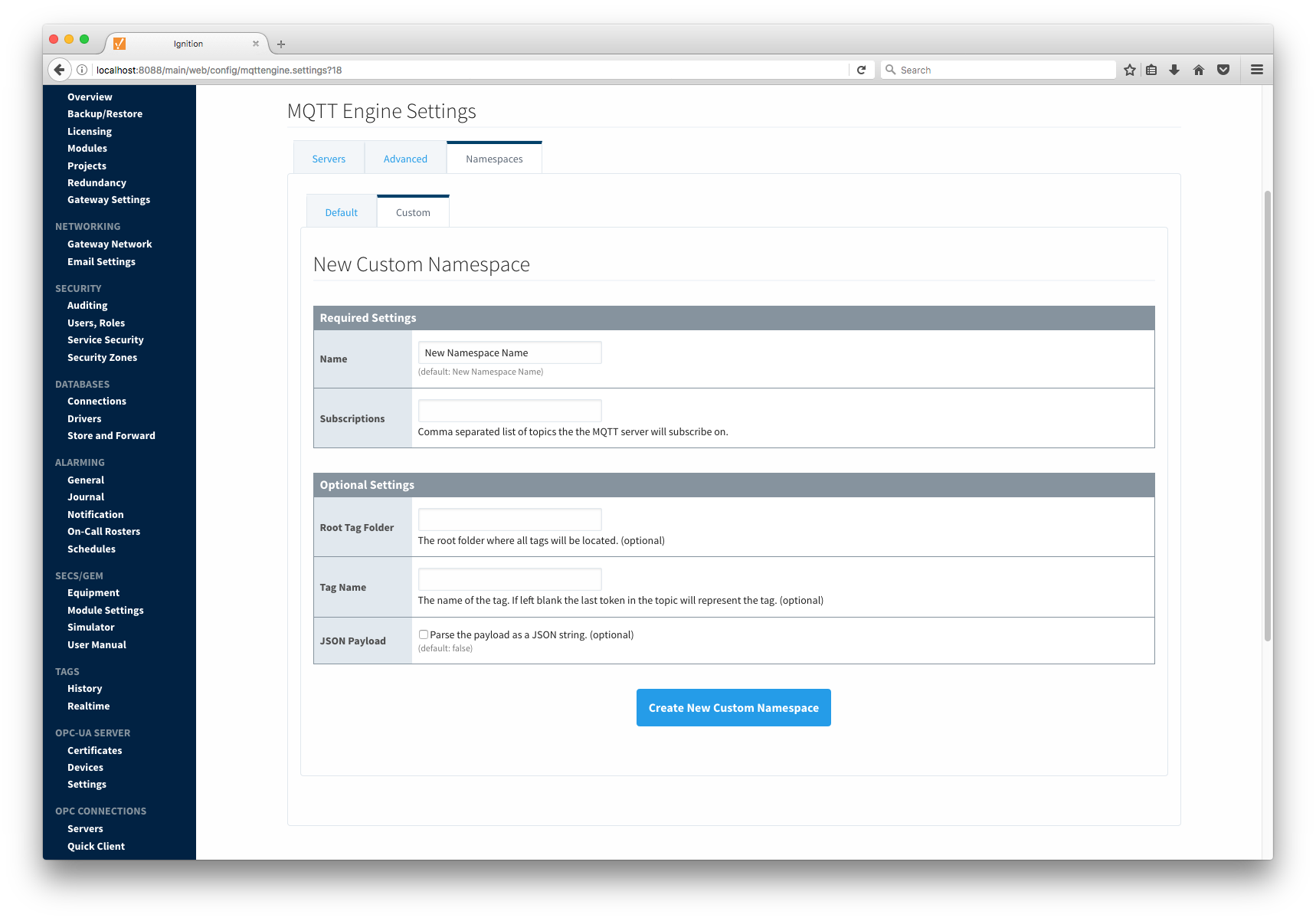
Task: Click the Root Tag Folder field
Action: [509, 519]
